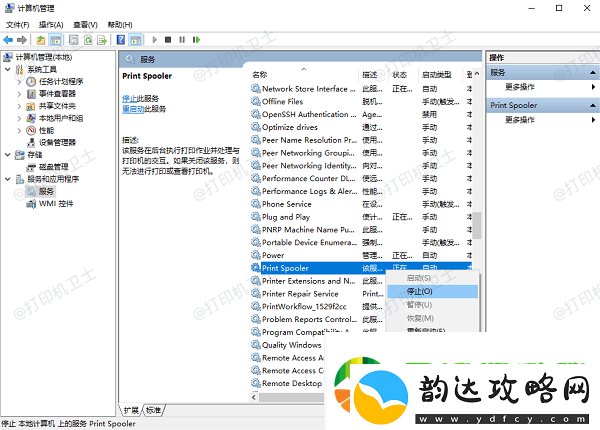Screen dimensions: 600x430
Task: Click the Pause Service toolbar icon
Action: tap(182, 40)
